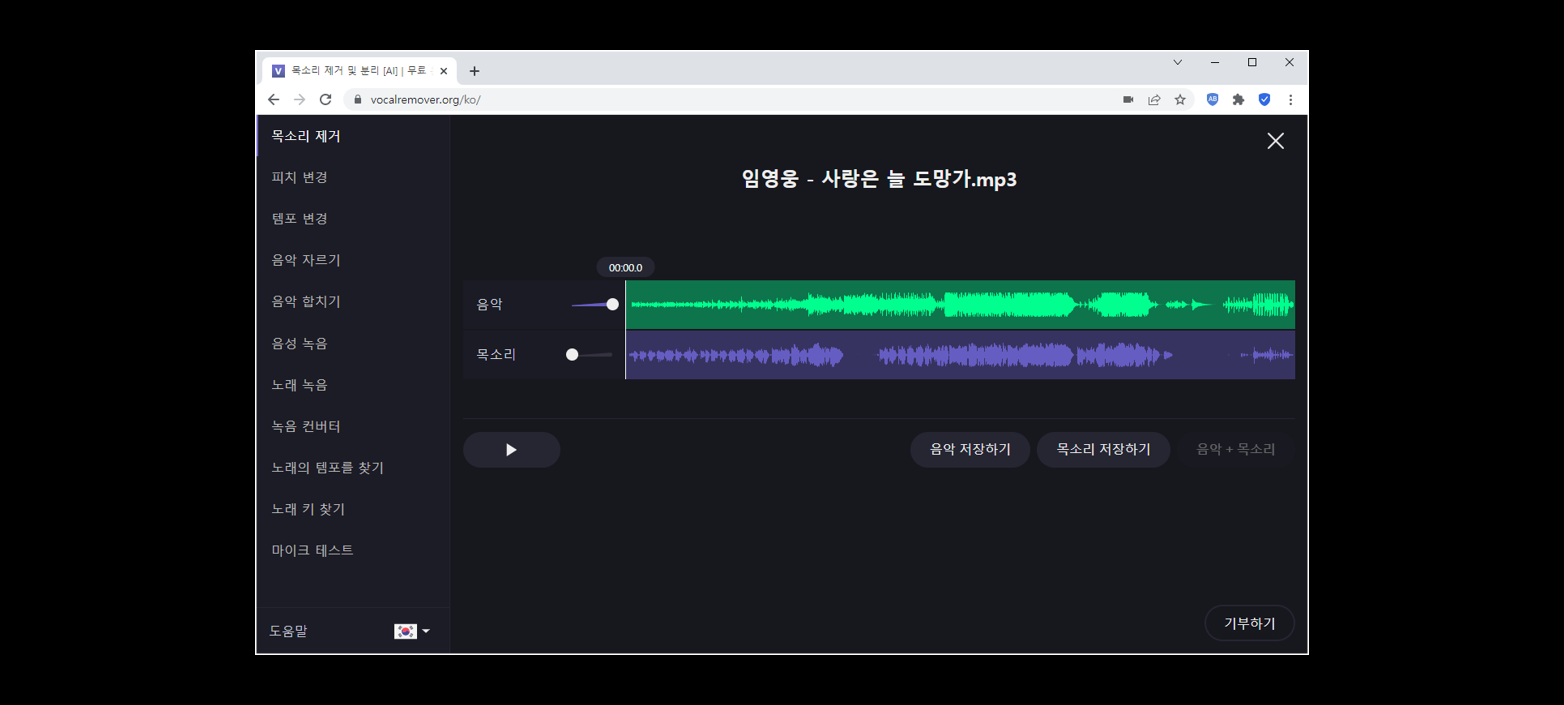Click the share page icon in address bar
The image size is (1564, 705).
click(1154, 100)
